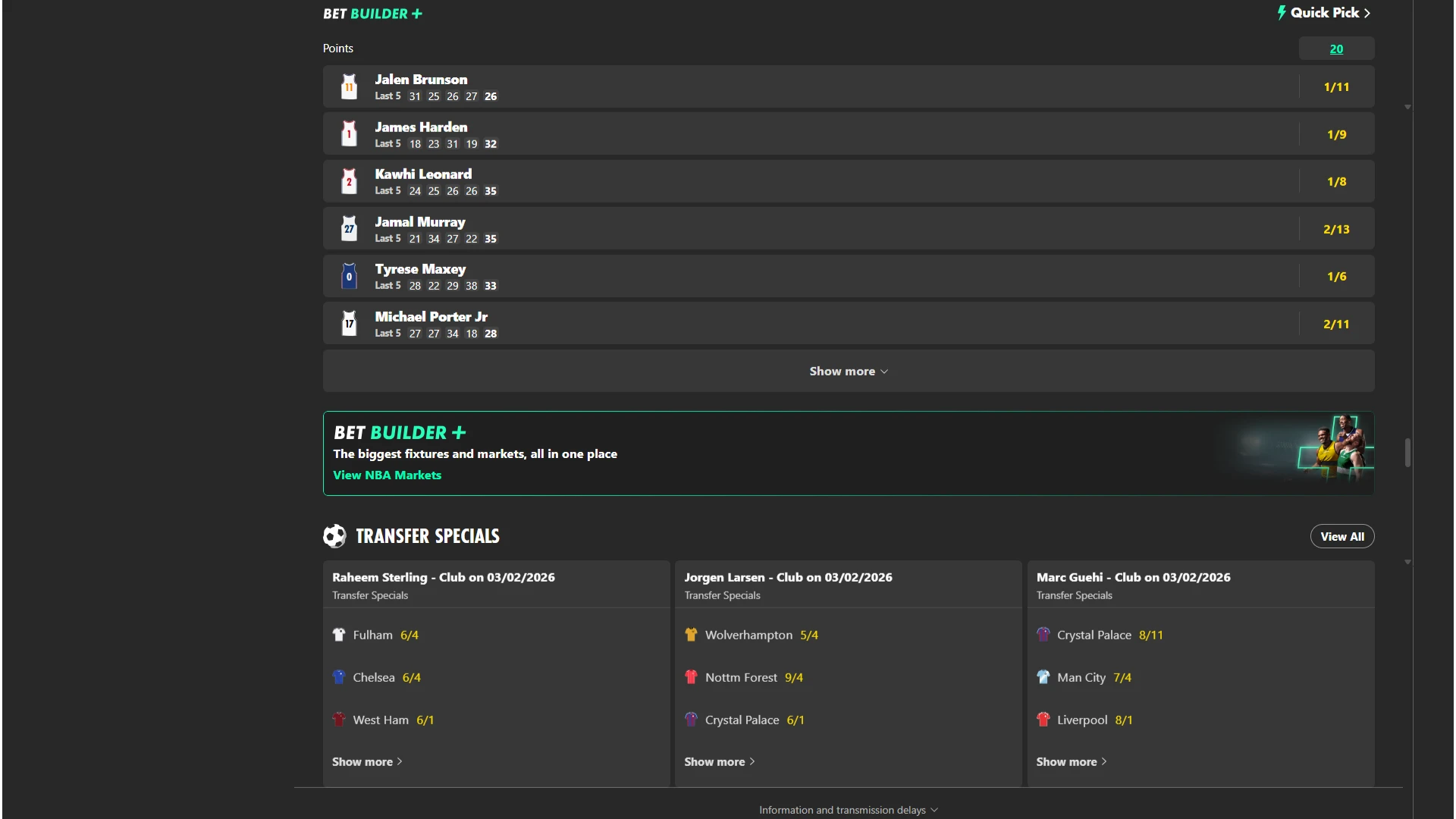
Task: Click Tyrese Maxey's jersey icon
Action: pos(349,276)
